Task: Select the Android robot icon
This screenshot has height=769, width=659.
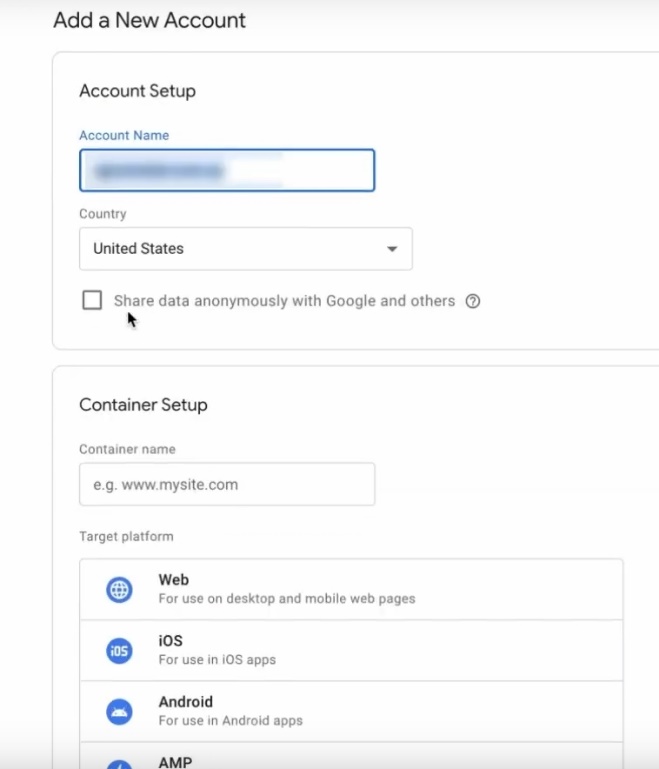Action: point(119,712)
